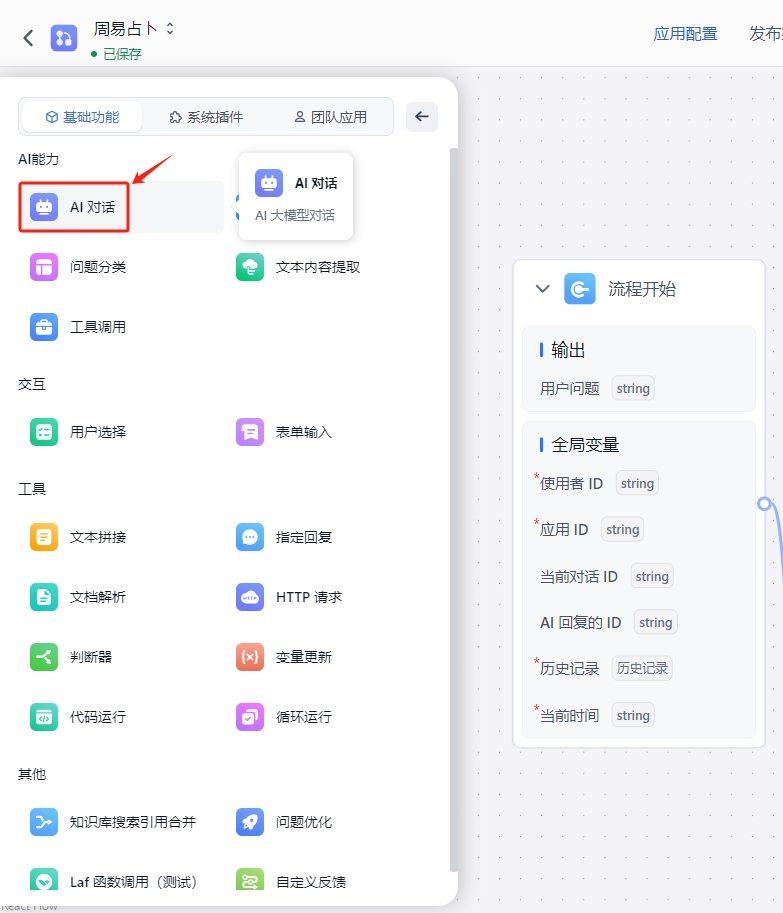This screenshot has height=913, width=783.
Task: Click the 应用 ID string tag
Action: pos(622,529)
